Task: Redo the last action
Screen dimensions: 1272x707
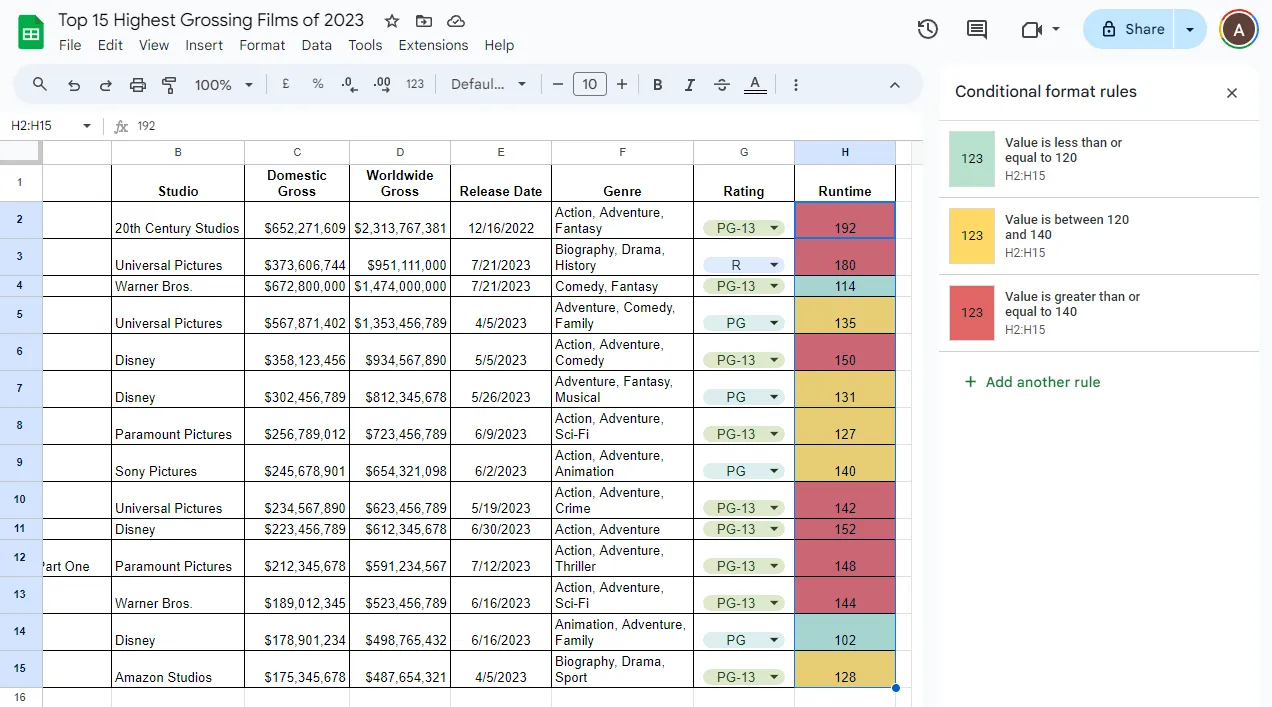Action: (105, 85)
